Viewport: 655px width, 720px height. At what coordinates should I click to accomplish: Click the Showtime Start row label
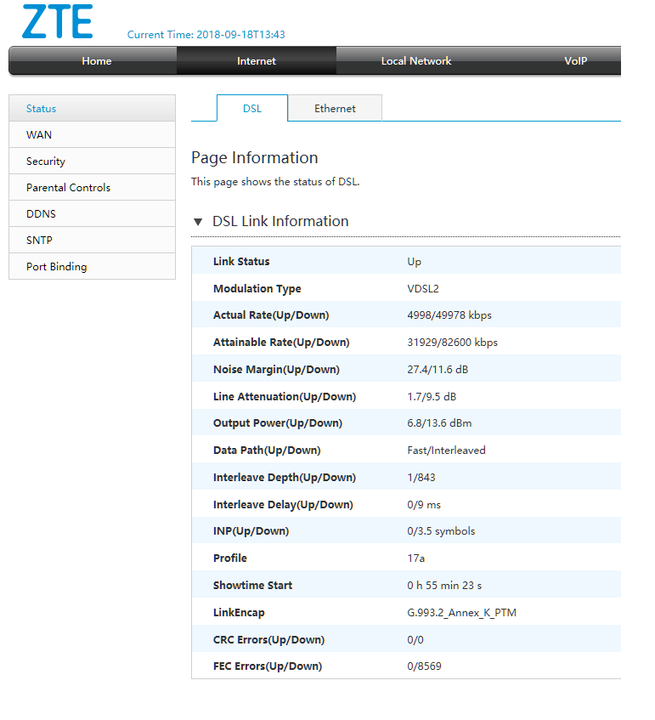(x=253, y=586)
